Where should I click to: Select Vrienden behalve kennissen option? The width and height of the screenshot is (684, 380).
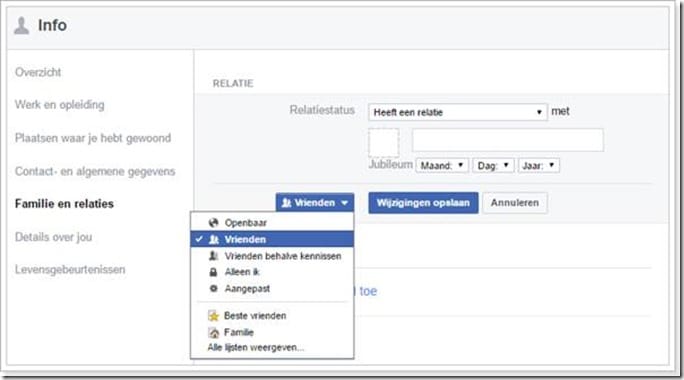[x=272, y=256]
